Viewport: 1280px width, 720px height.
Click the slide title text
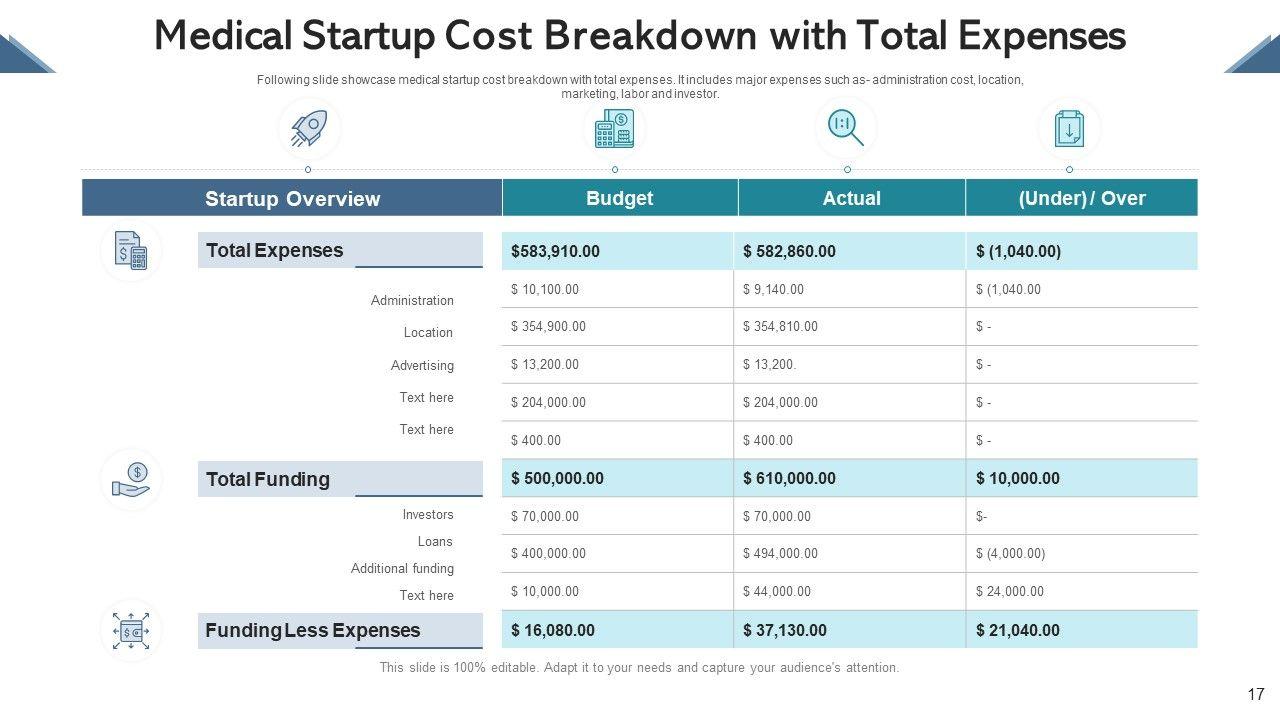(640, 36)
